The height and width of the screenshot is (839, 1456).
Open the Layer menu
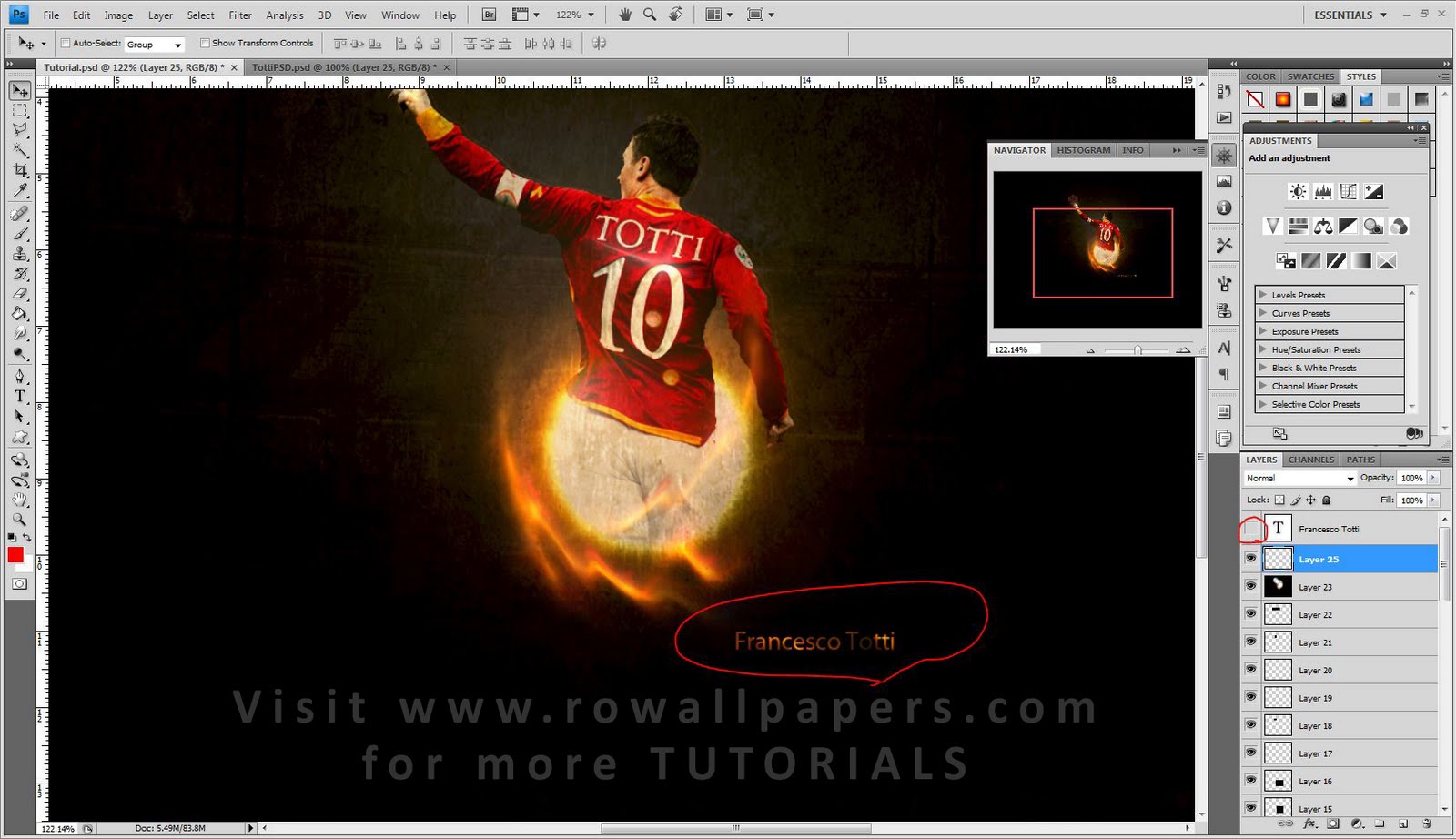160,15
